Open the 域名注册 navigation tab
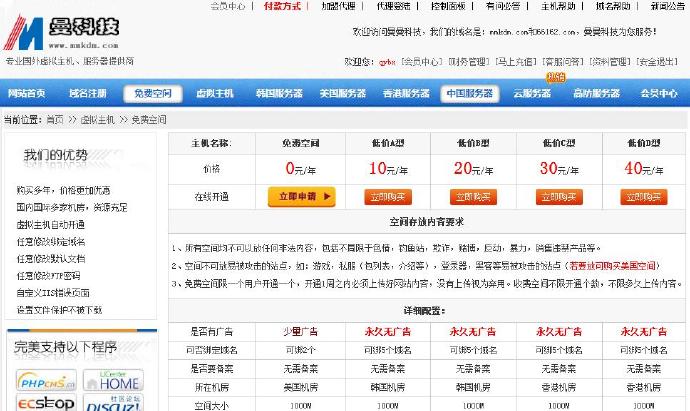690x411 pixels. [88, 94]
